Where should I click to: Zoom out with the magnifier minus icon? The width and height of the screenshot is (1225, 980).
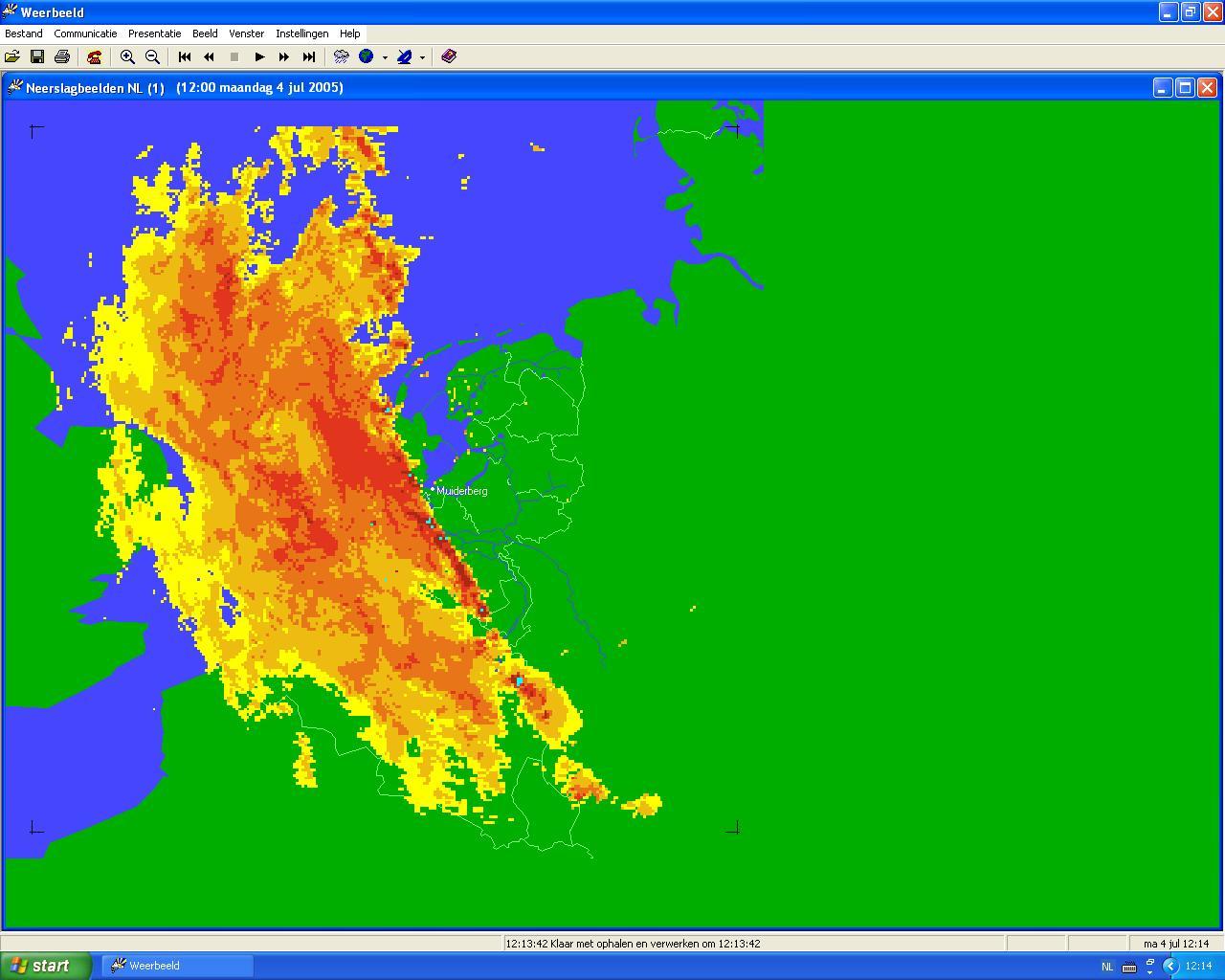point(152,57)
